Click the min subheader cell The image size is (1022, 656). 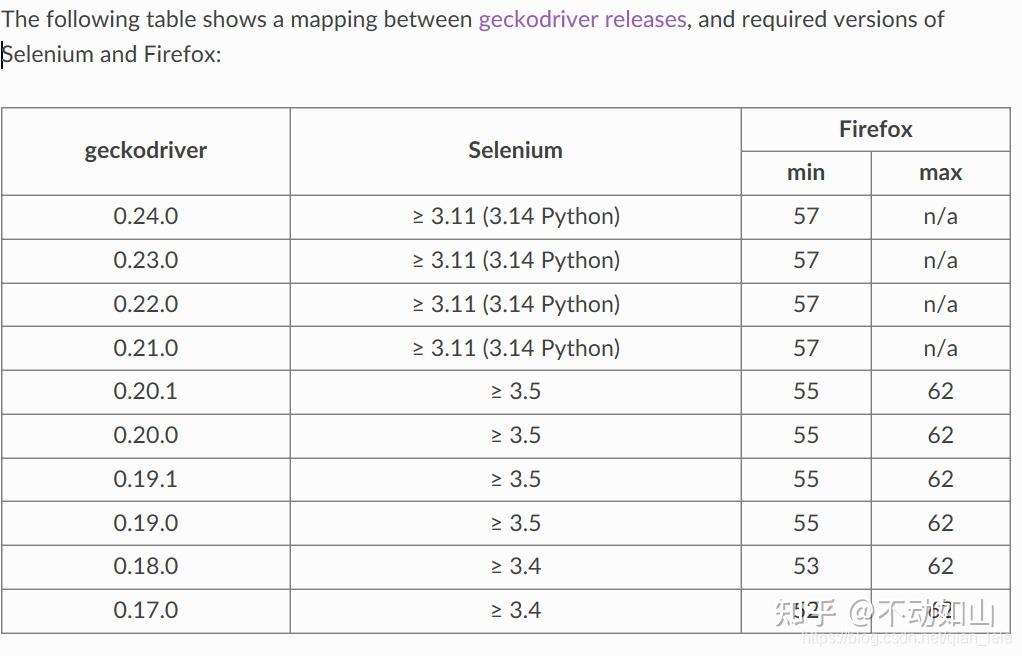tap(806, 173)
